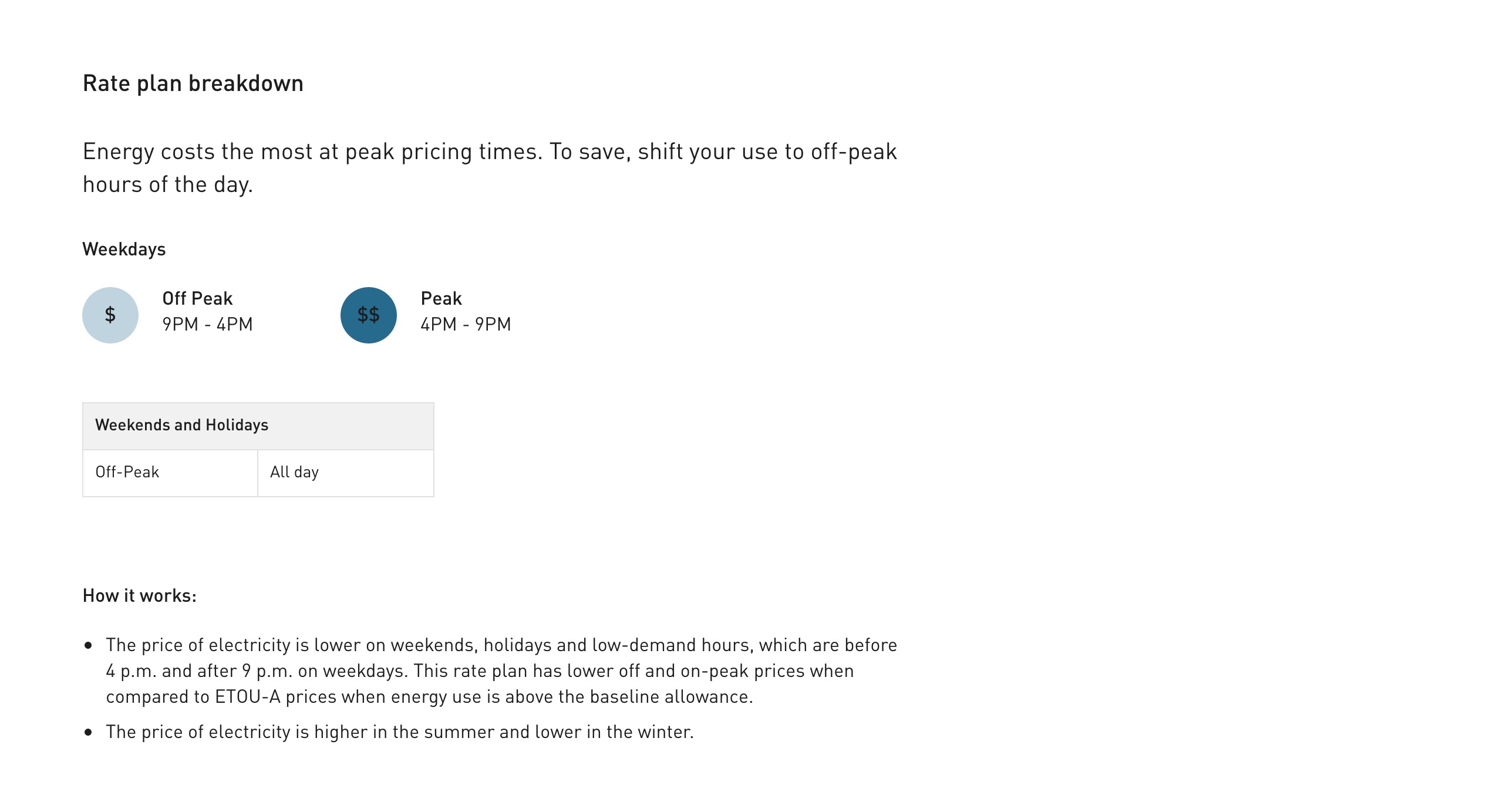Screen dimensions: 1503x812
Task: Click the words 'off-peak' in intro paragraph
Action: (x=854, y=152)
